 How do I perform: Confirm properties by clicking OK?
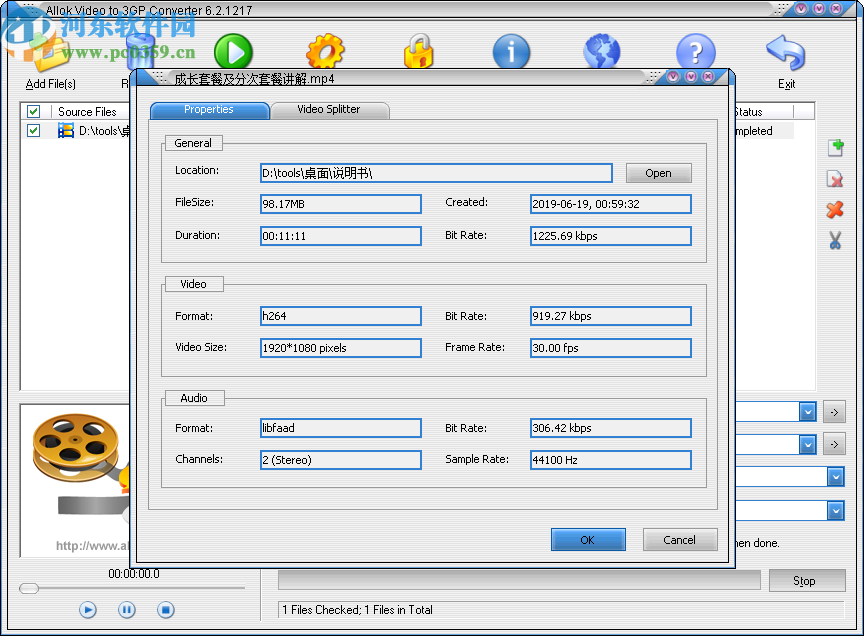coord(588,539)
